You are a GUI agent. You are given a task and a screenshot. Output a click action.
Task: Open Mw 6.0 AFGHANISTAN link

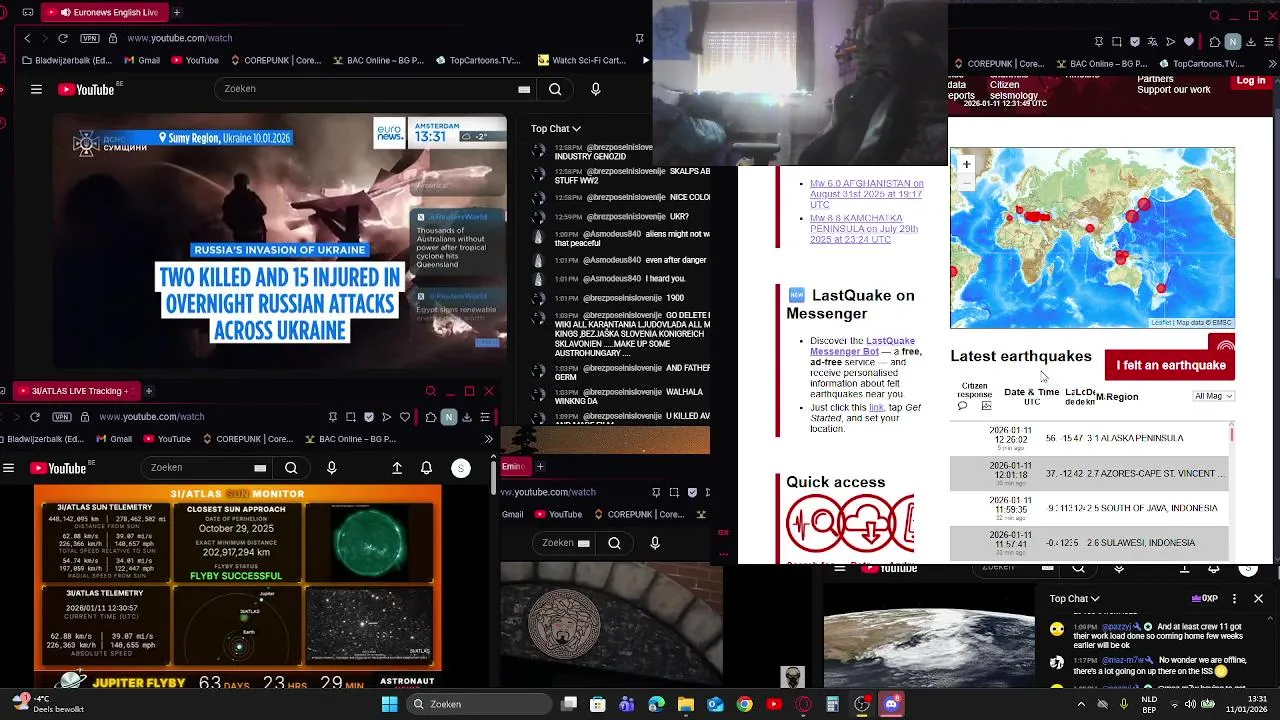(x=866, y=194)
